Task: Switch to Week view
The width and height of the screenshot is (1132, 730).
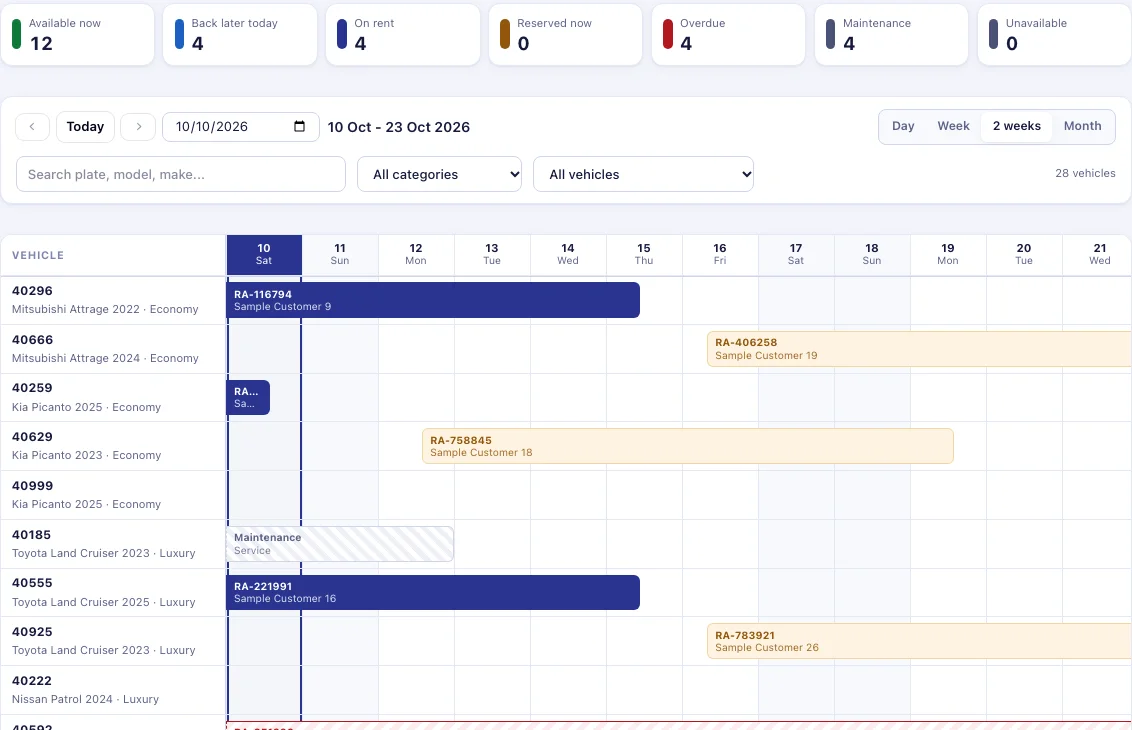Action: pos(953,126)
